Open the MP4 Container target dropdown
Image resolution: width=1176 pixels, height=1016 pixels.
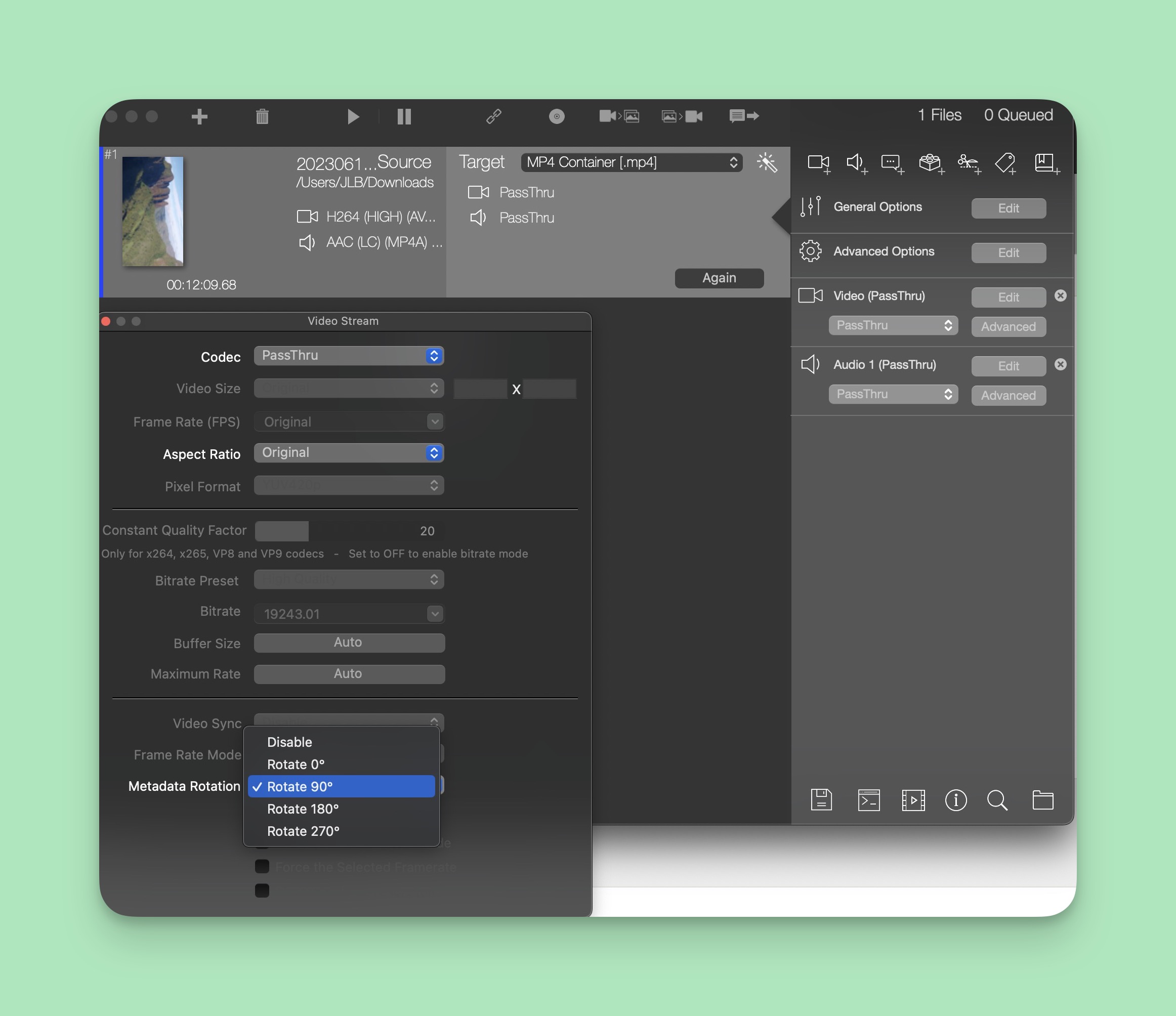631,163
